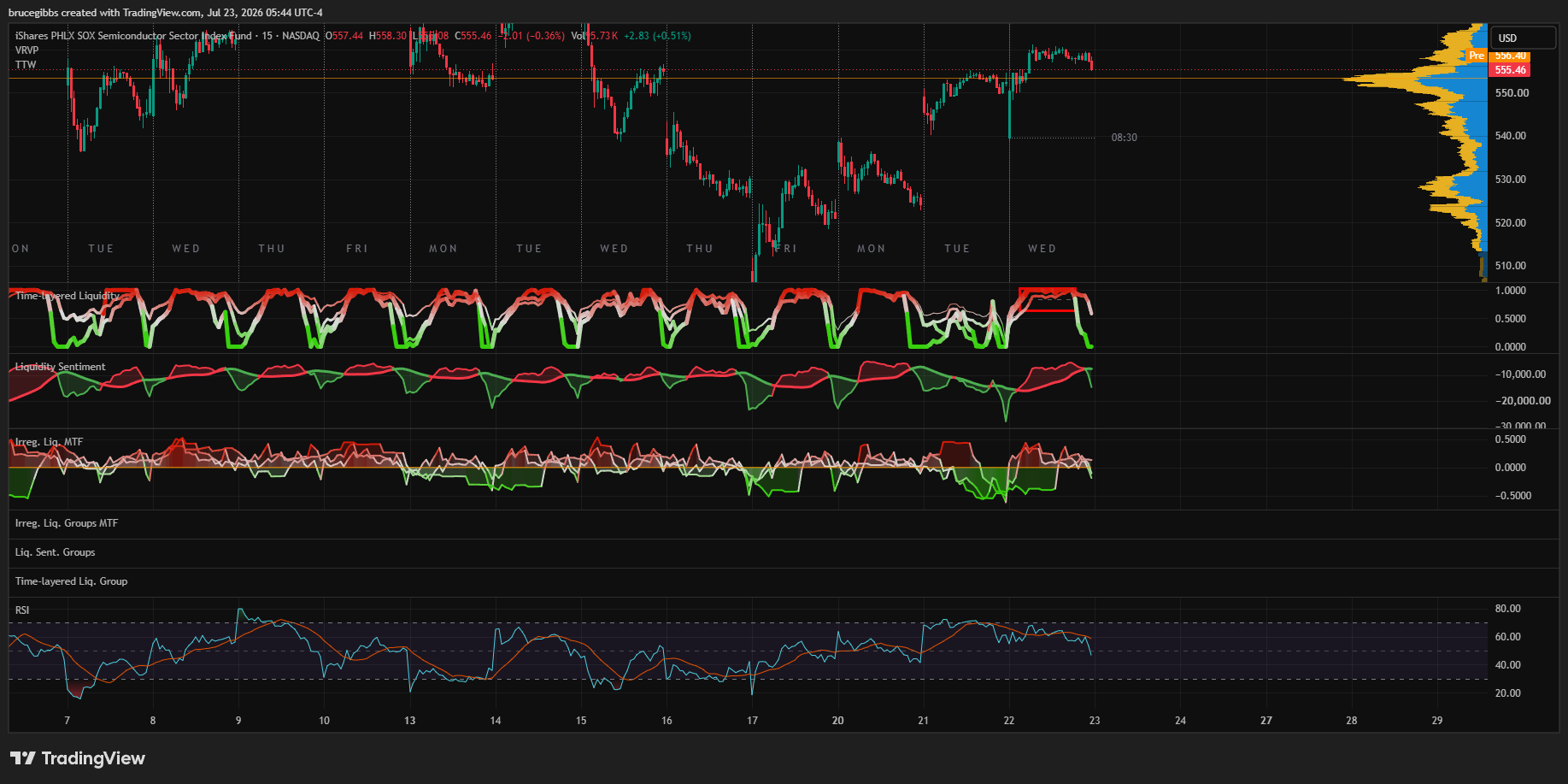Click the 550.00 price axis label

click(1512, 93)
